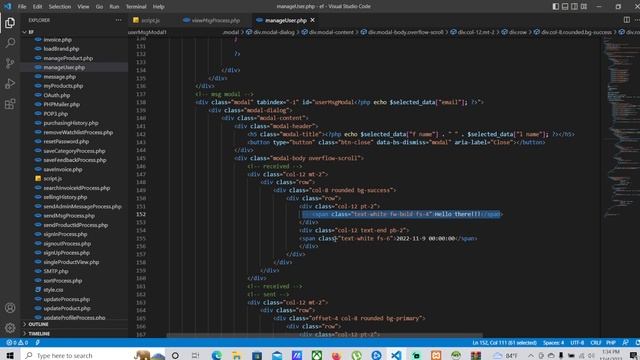This screenshot has height=360, width=640.
Task: Split the editor to the right
Action: click(627, 20)
